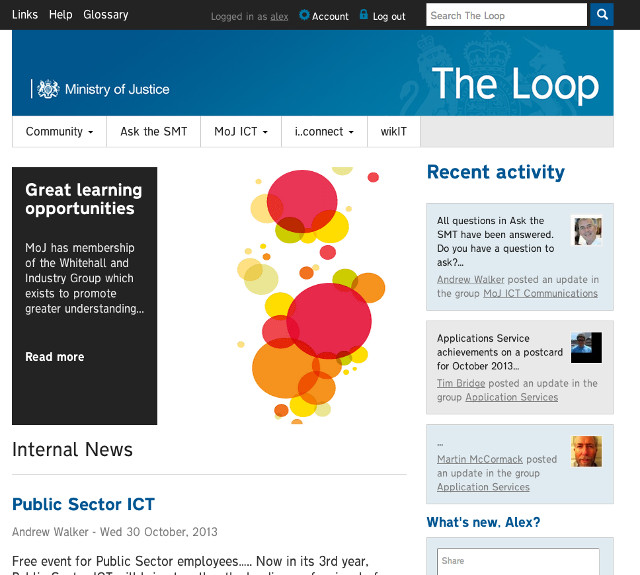
Task: Open Tim Bridge's avatar photo
Action: pos(586,348)
